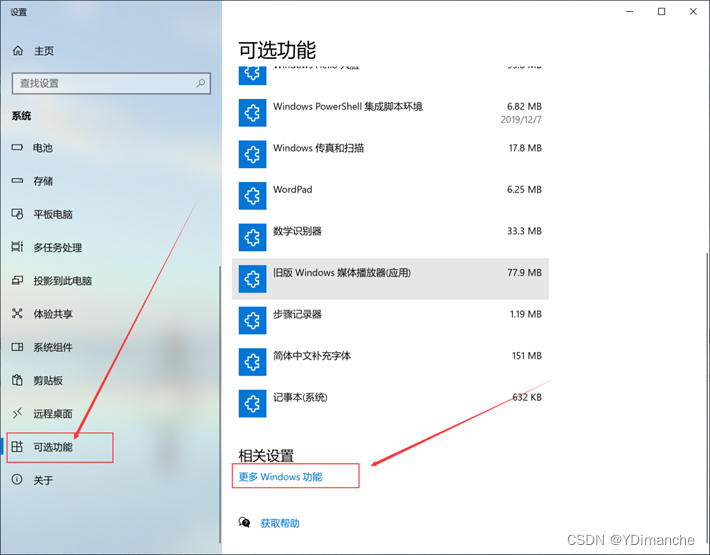Click the multitasking icon for 多任务处理
The width and height of the screenshot is (710, 555).
coord(17,247)
